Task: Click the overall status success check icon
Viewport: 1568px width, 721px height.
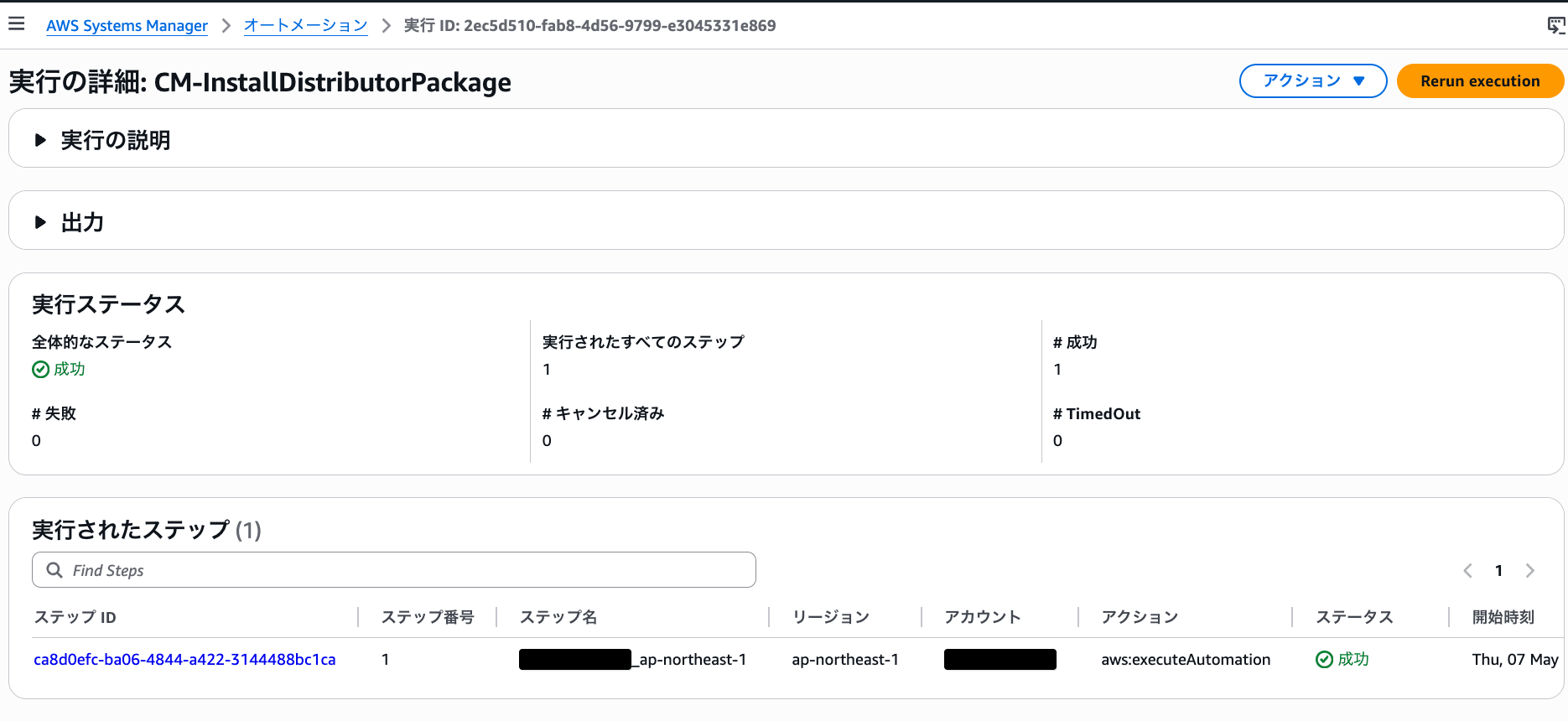Action: (x=40, y=369)
